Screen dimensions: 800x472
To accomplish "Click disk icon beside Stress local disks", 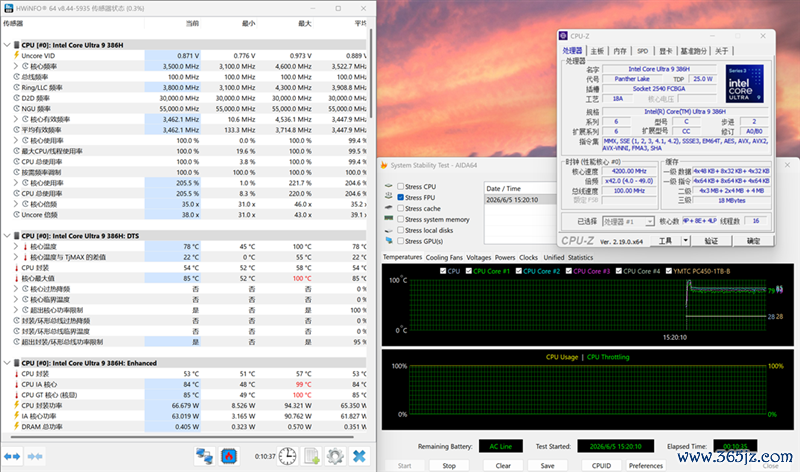I will [x=389, y=230].
